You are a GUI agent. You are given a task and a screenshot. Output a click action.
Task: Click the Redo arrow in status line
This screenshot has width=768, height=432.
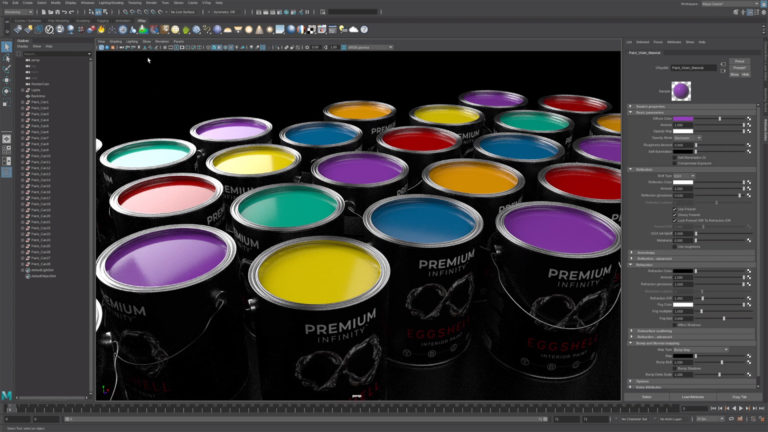tap(71, 12)
